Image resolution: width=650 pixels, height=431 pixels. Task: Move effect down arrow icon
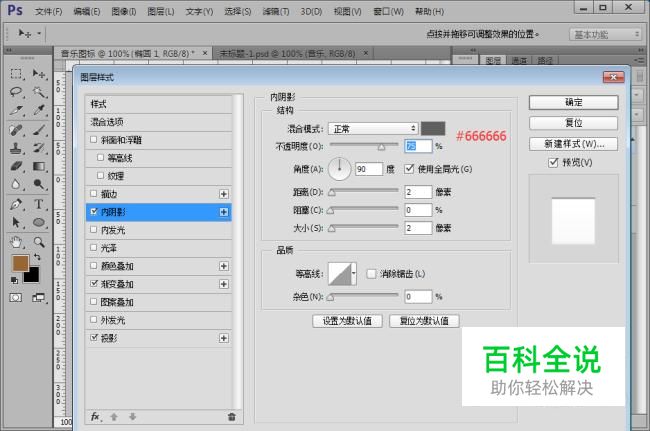click(132, 416)
